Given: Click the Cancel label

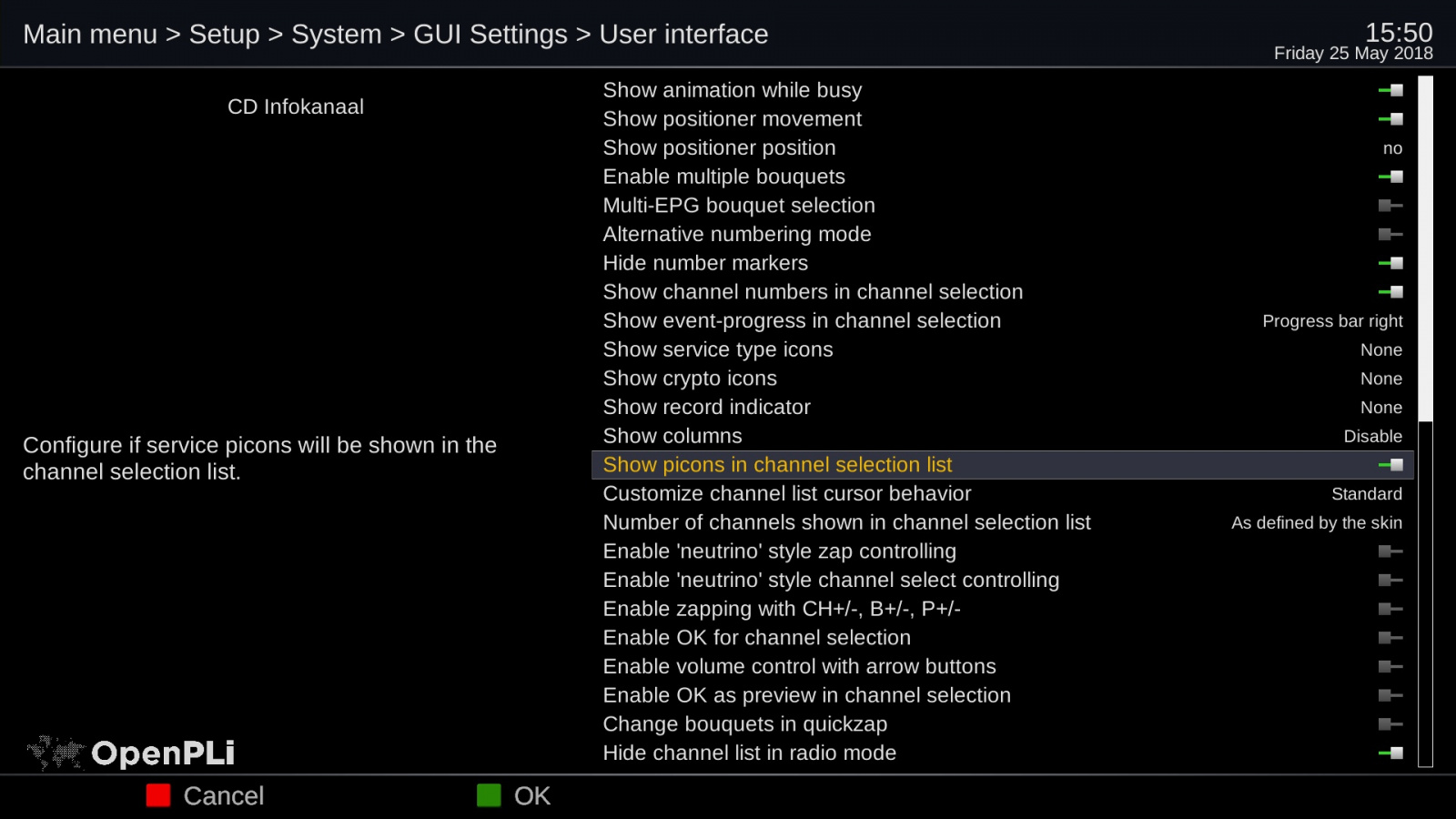Looking at the screenshot, I should (x=224, y=796).
